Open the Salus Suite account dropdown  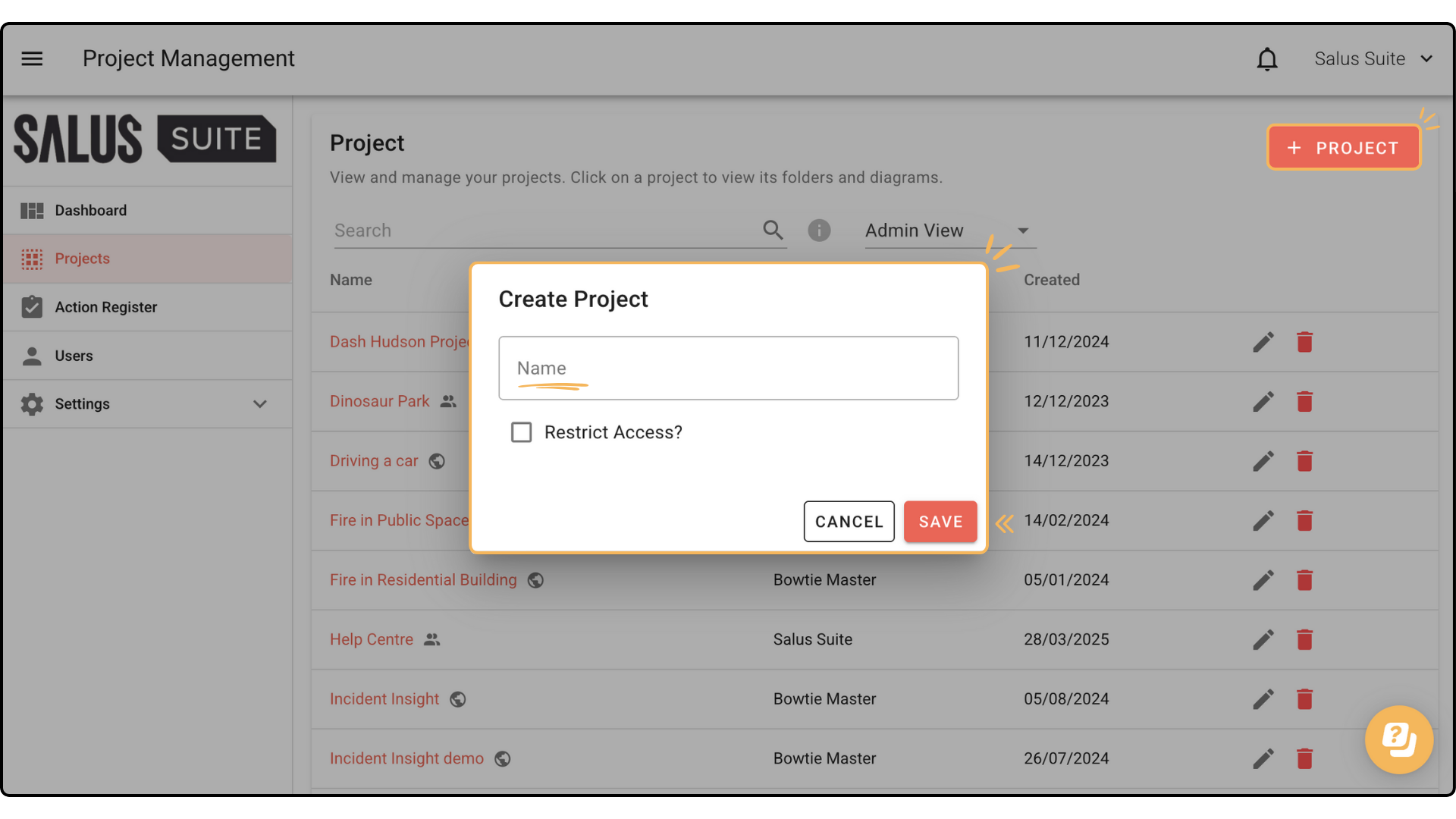point(1373,59)
